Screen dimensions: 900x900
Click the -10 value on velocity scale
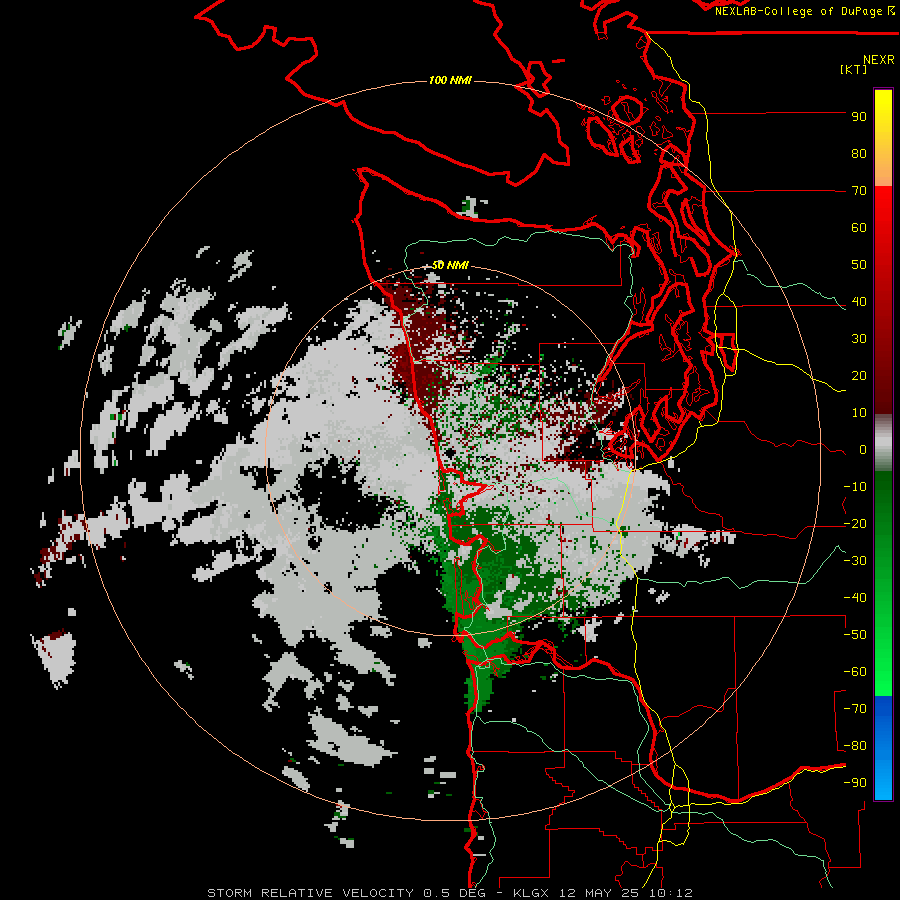click(855, 487)
